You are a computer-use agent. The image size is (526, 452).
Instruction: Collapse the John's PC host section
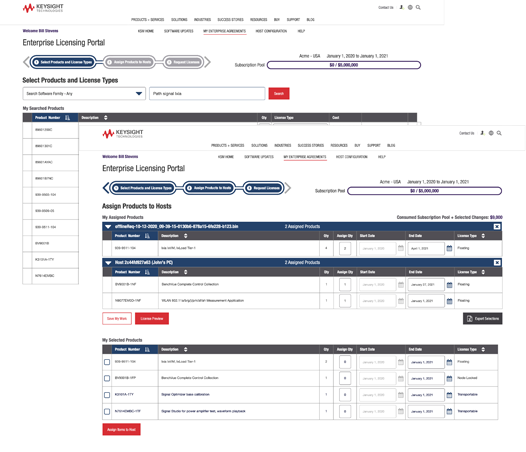(108, 263)
